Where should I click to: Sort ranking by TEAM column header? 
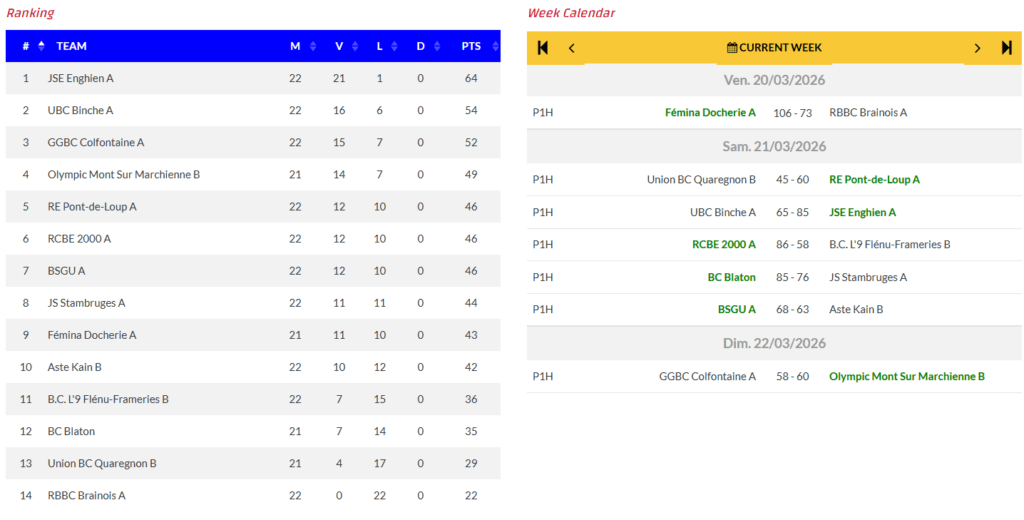tap(71, 46)
